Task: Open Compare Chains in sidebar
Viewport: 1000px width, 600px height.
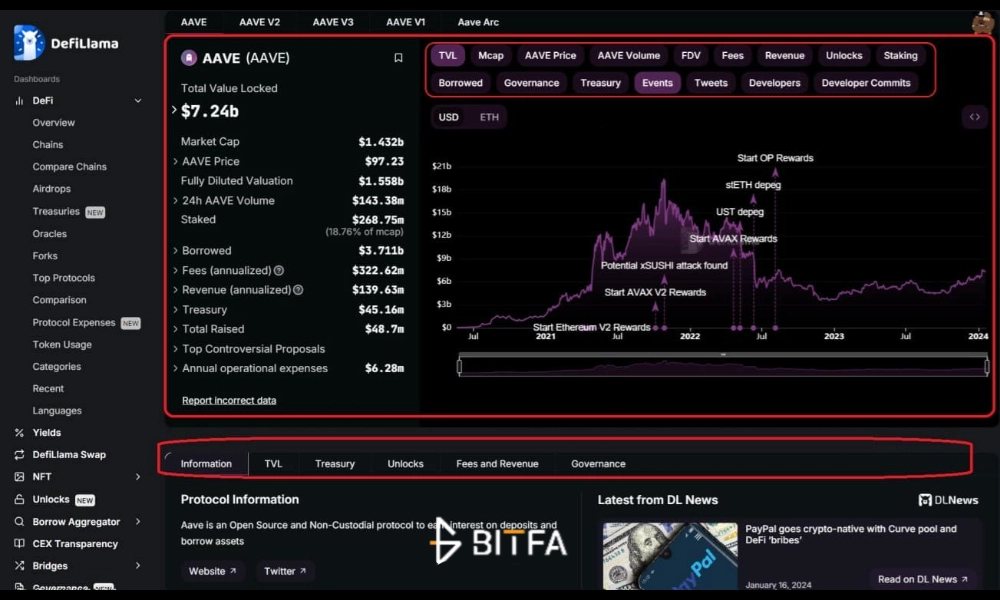Action: point(70,167)
